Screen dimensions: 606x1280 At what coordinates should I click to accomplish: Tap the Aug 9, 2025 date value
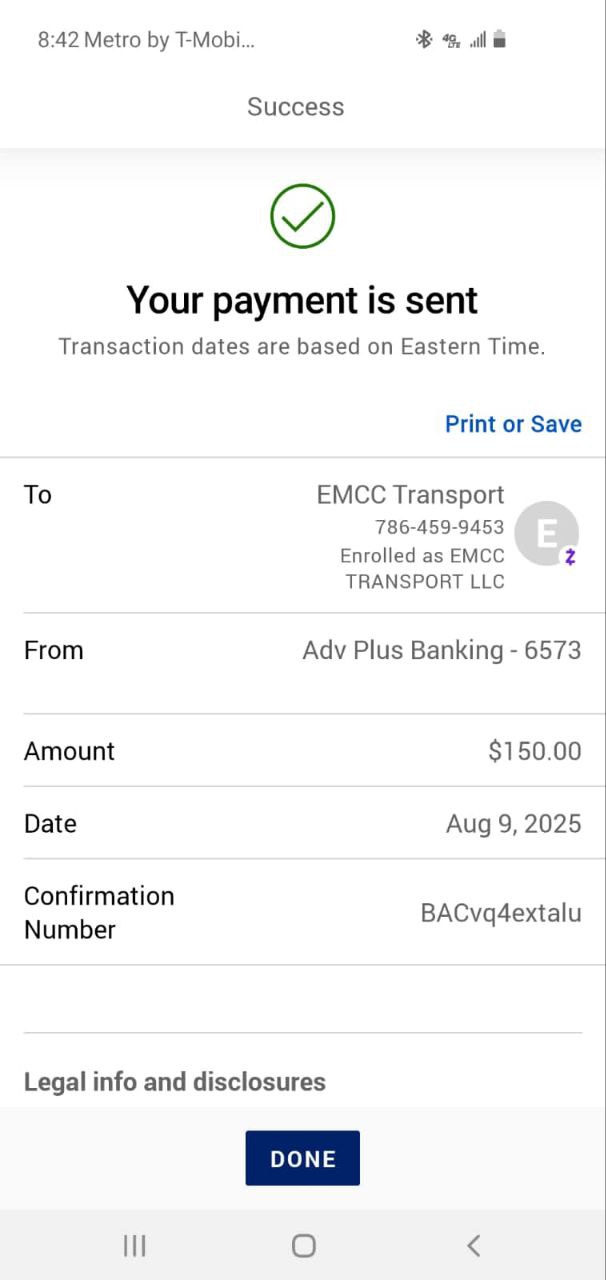click(x=513, y=824)
